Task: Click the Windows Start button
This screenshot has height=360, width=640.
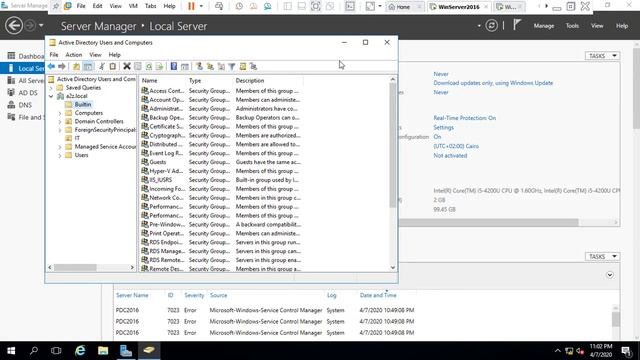Action: pos(11,351)
